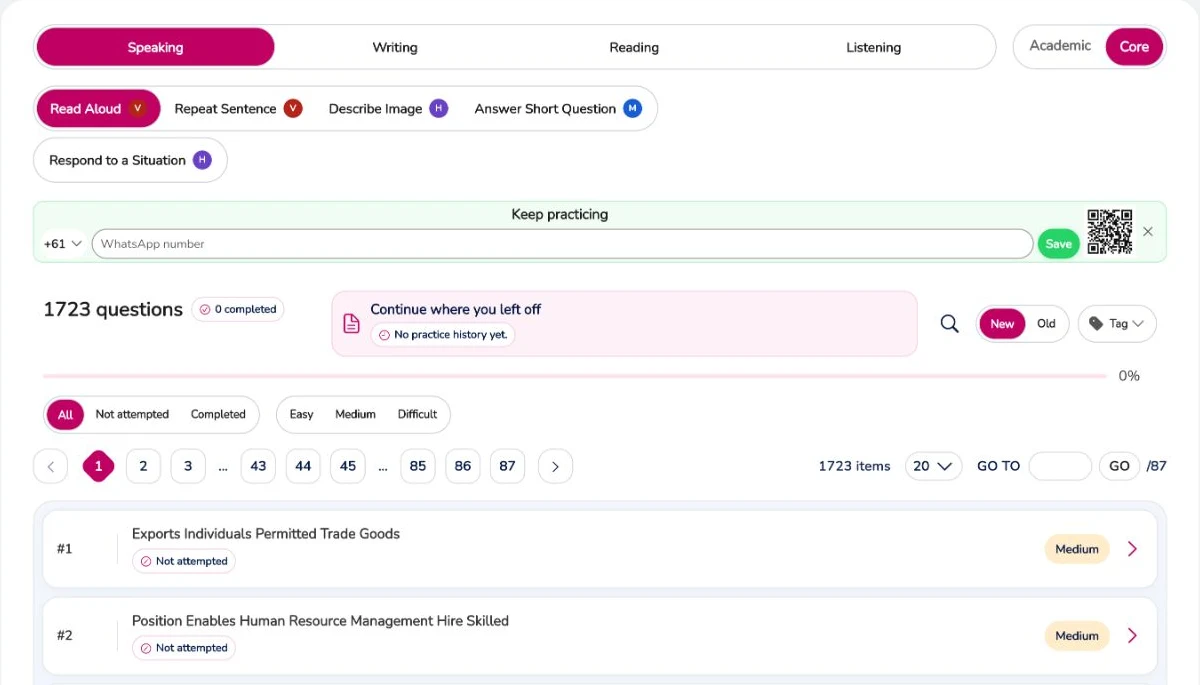This screenshot has width=1200, height=685.
Task: Select the Speaking tab
Action: point(155,47)
